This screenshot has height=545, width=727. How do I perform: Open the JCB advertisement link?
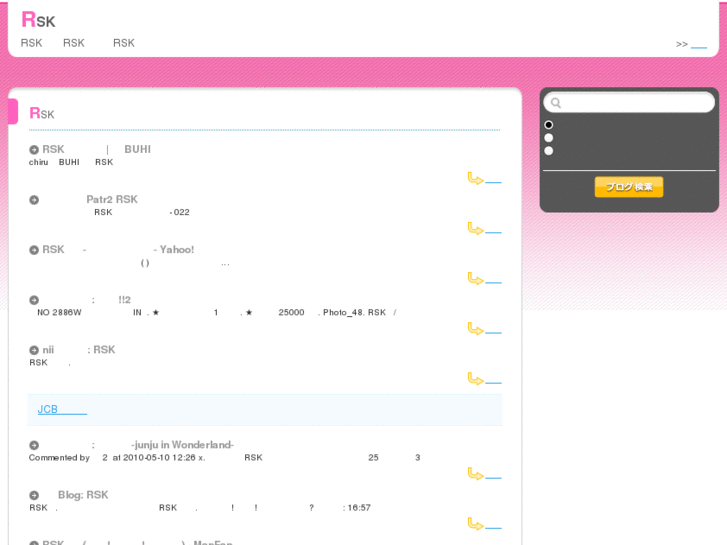62,410
